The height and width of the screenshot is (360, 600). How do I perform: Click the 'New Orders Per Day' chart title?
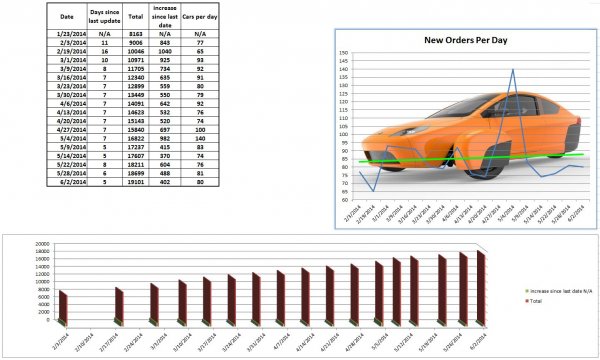pyautogui.click(x=466, y=40)
